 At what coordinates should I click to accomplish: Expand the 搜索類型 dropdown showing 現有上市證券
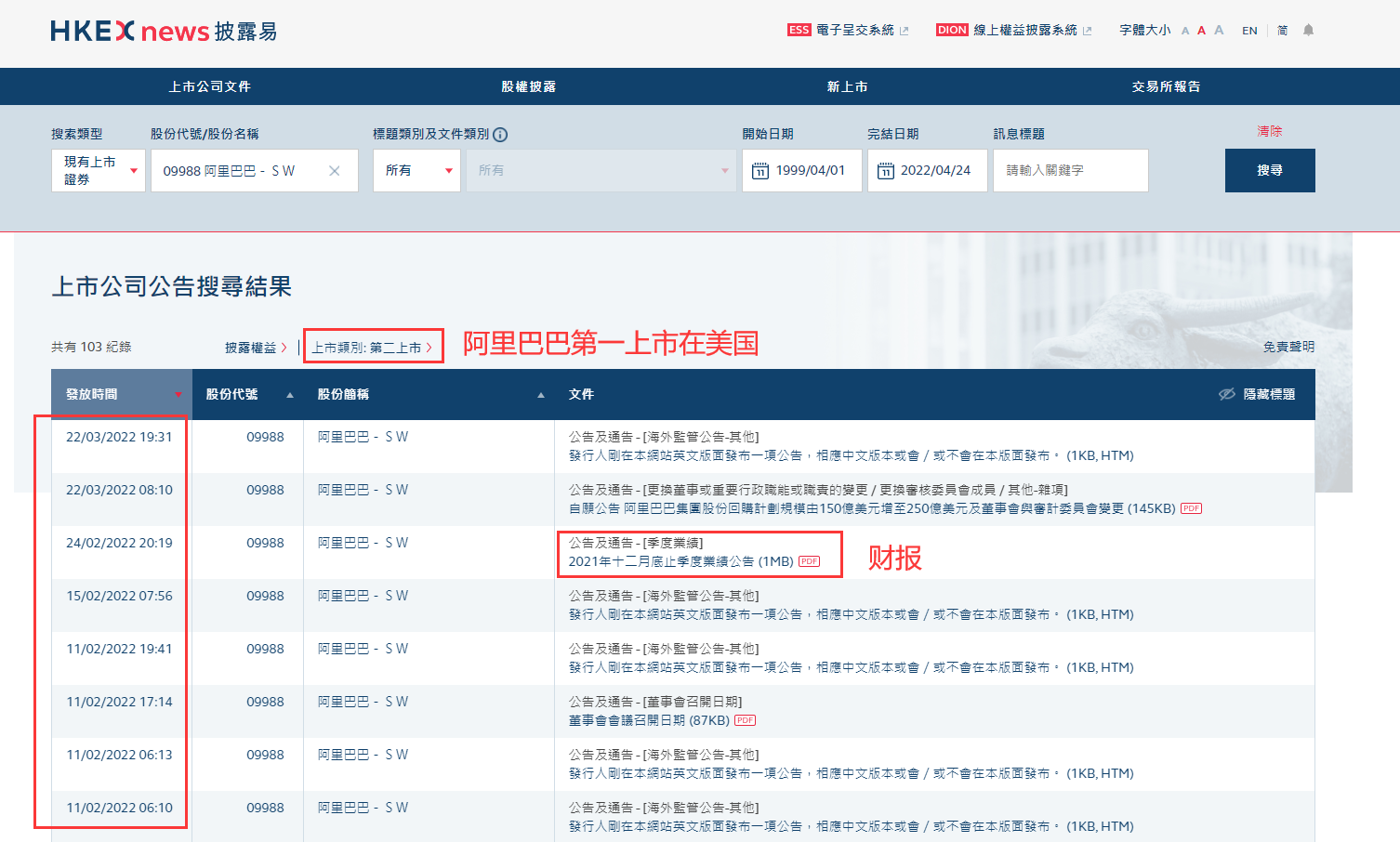tap(99, 170)
